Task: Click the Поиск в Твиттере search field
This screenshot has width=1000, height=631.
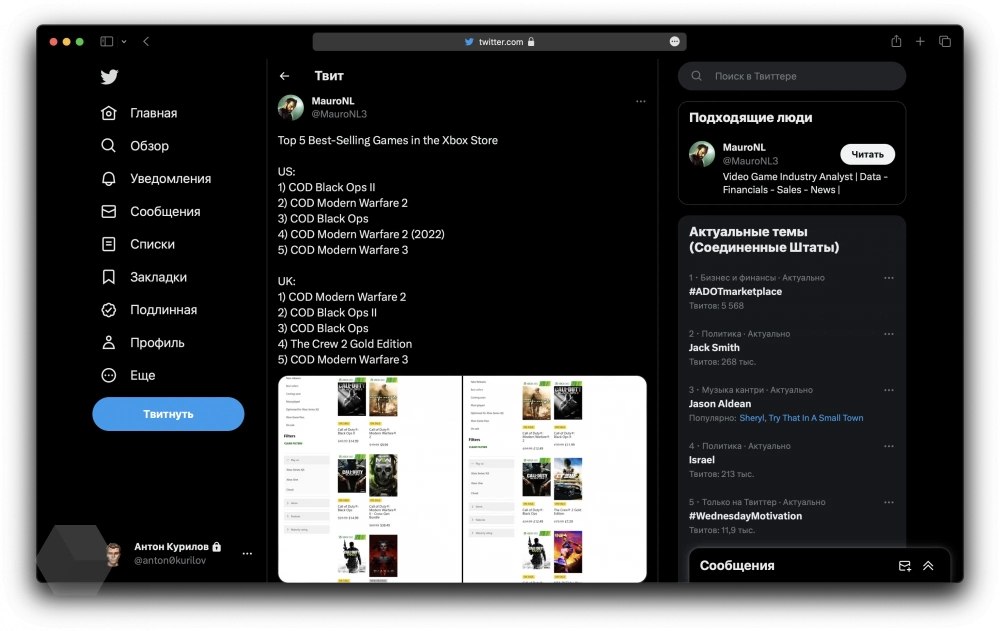Action: click(x=792, y=76)
